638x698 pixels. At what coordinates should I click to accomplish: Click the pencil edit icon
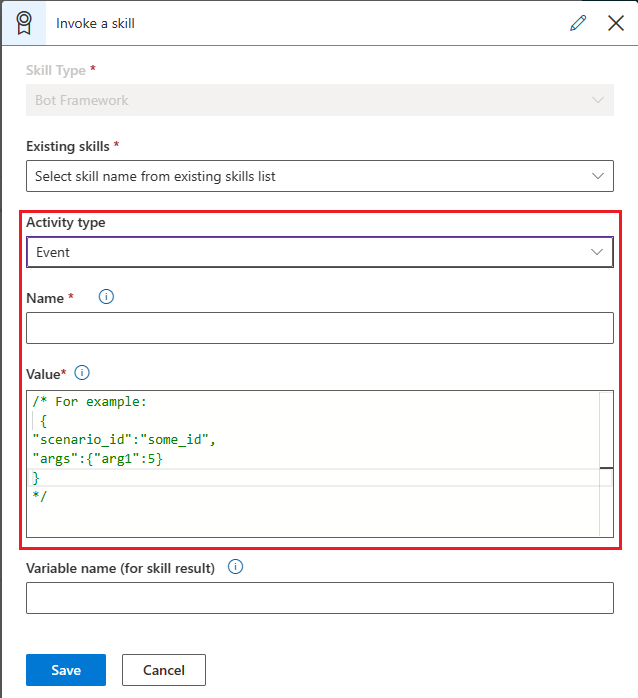pos(578,23)
